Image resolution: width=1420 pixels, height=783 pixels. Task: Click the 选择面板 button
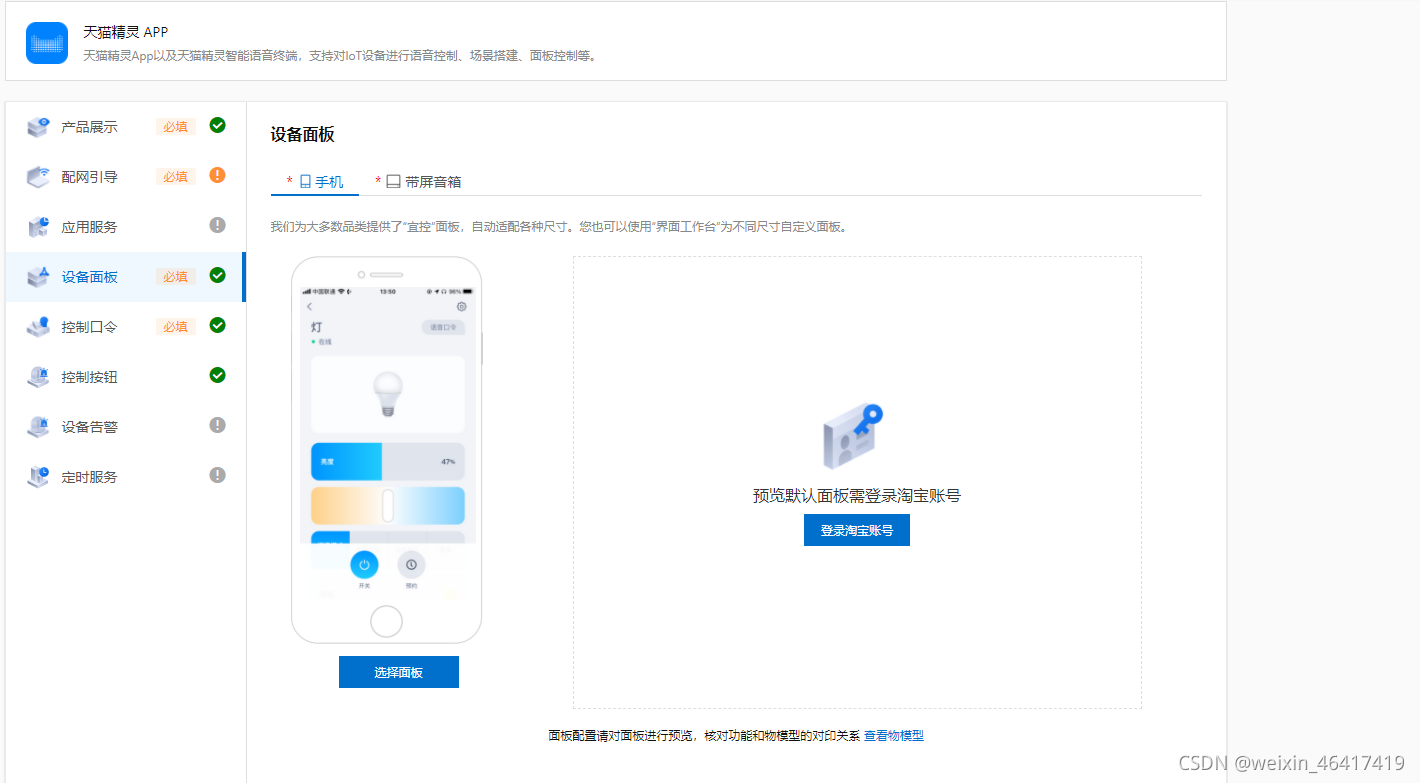click(x=399, y=672)
